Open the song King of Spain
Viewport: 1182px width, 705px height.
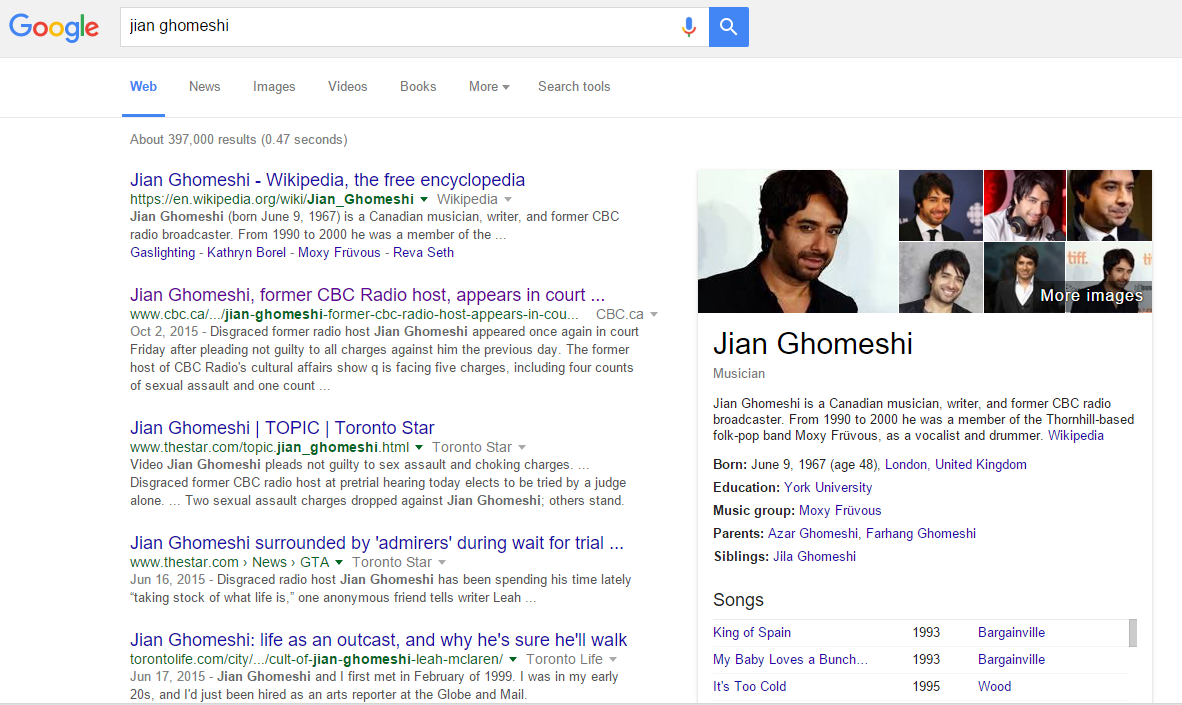[x=752, y=633]
